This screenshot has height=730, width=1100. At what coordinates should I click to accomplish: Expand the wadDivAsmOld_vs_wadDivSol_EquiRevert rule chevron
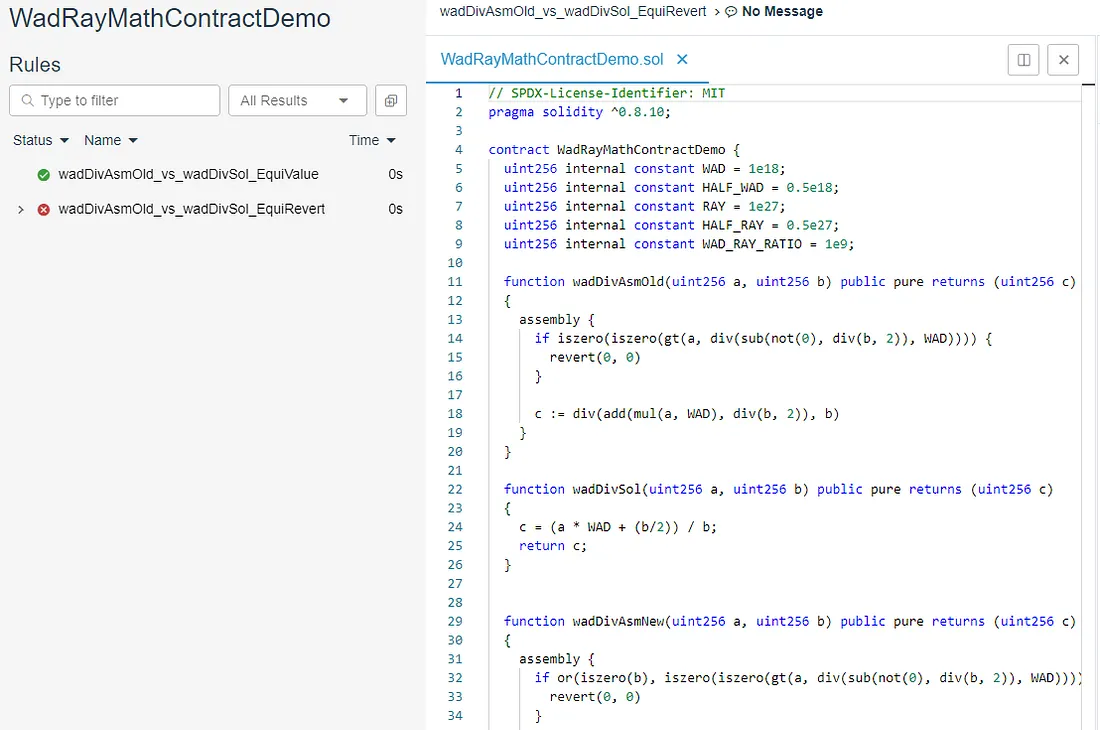pyautogui.click(x=20, y=210)
